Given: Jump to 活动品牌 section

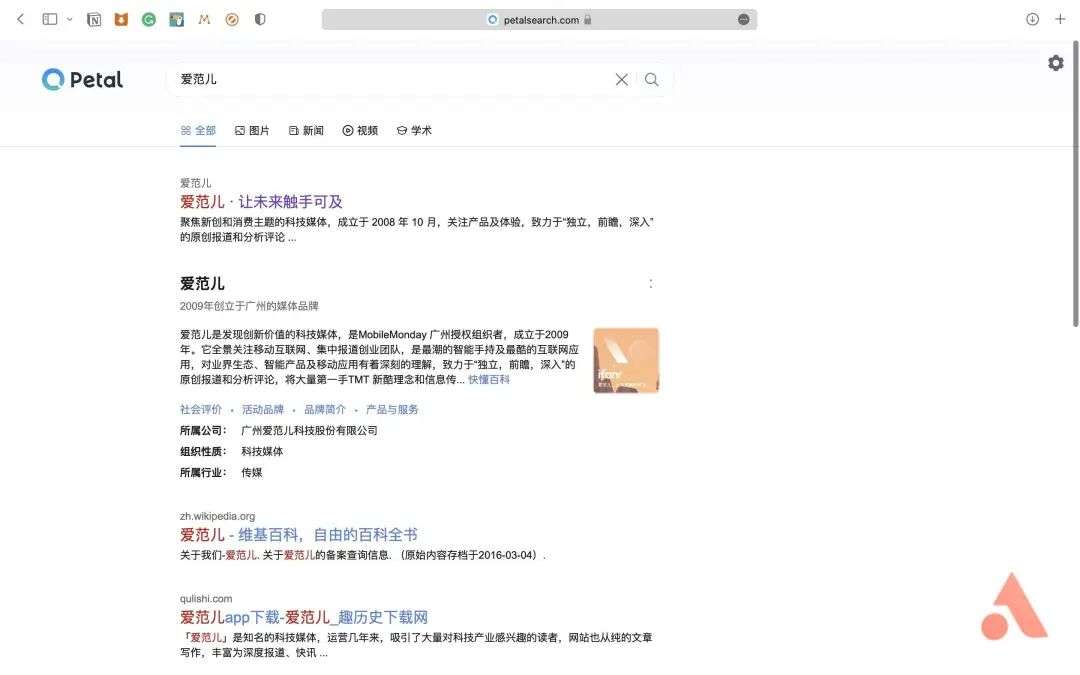Looking at the screenshot, I should (262, 409).
